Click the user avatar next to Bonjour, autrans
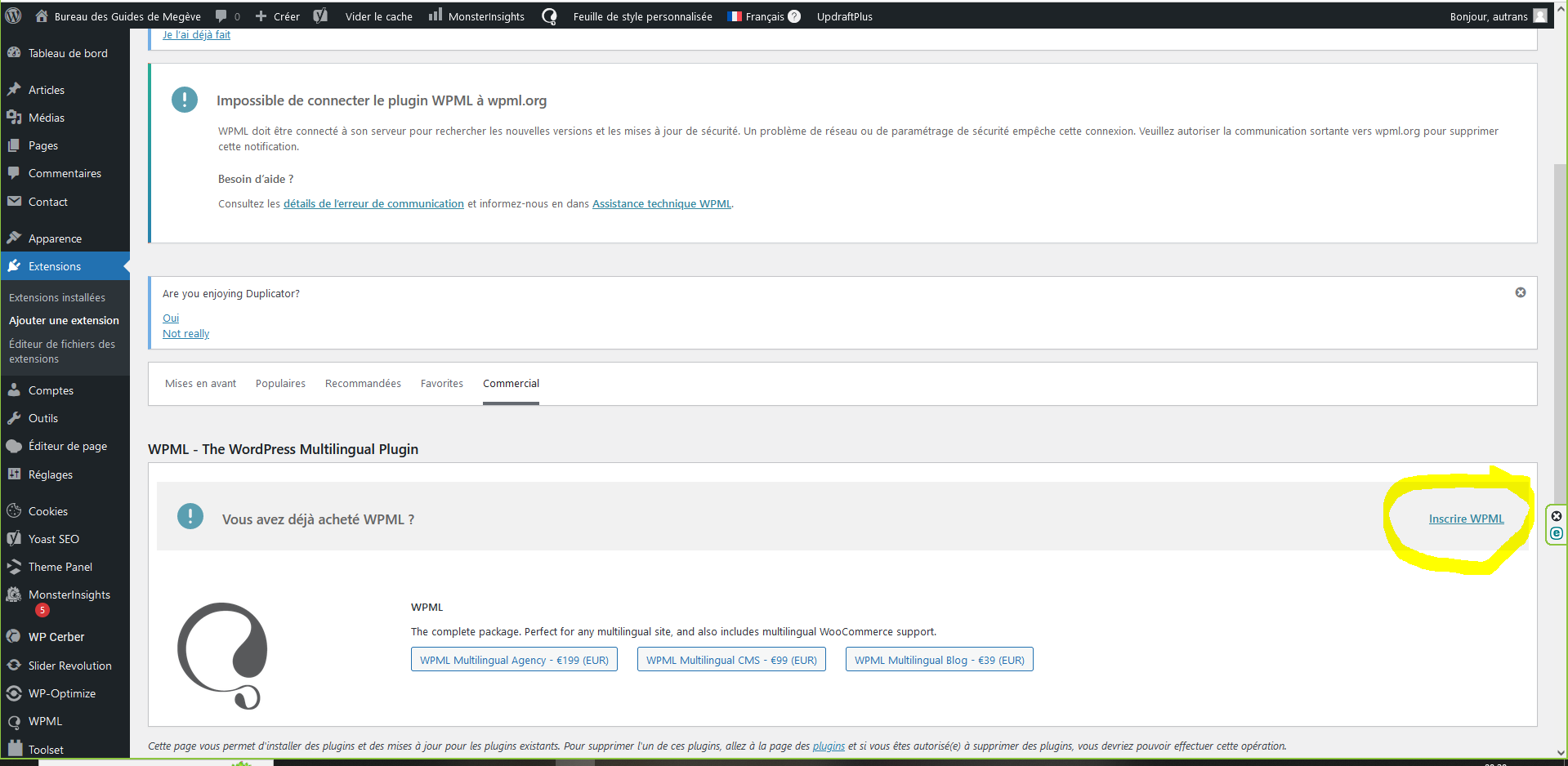This screenshot has height=766, width=1568. click(x=1540, y=16)
